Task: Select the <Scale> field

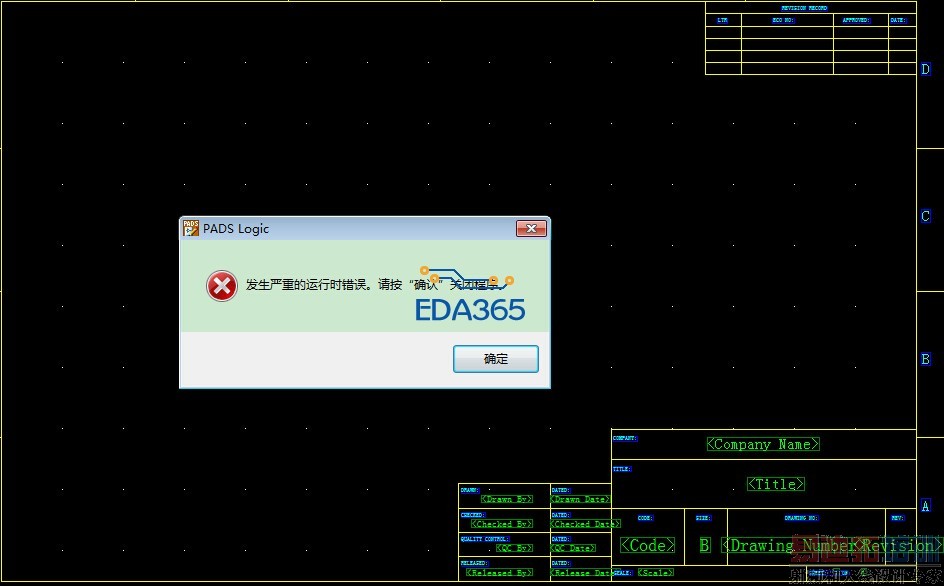Action: 656,572
